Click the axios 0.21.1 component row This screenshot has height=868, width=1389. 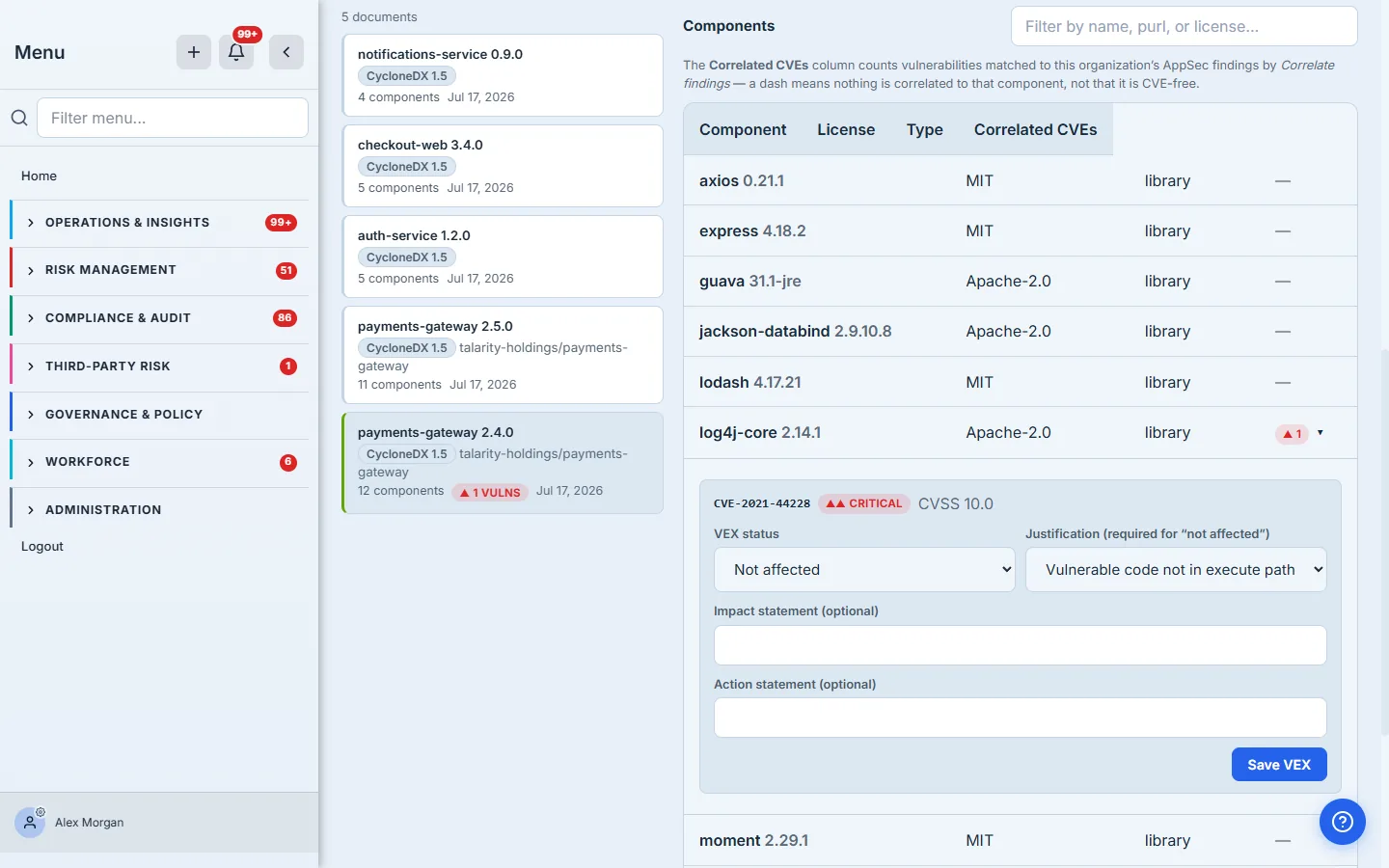[x=1021, y=180]
